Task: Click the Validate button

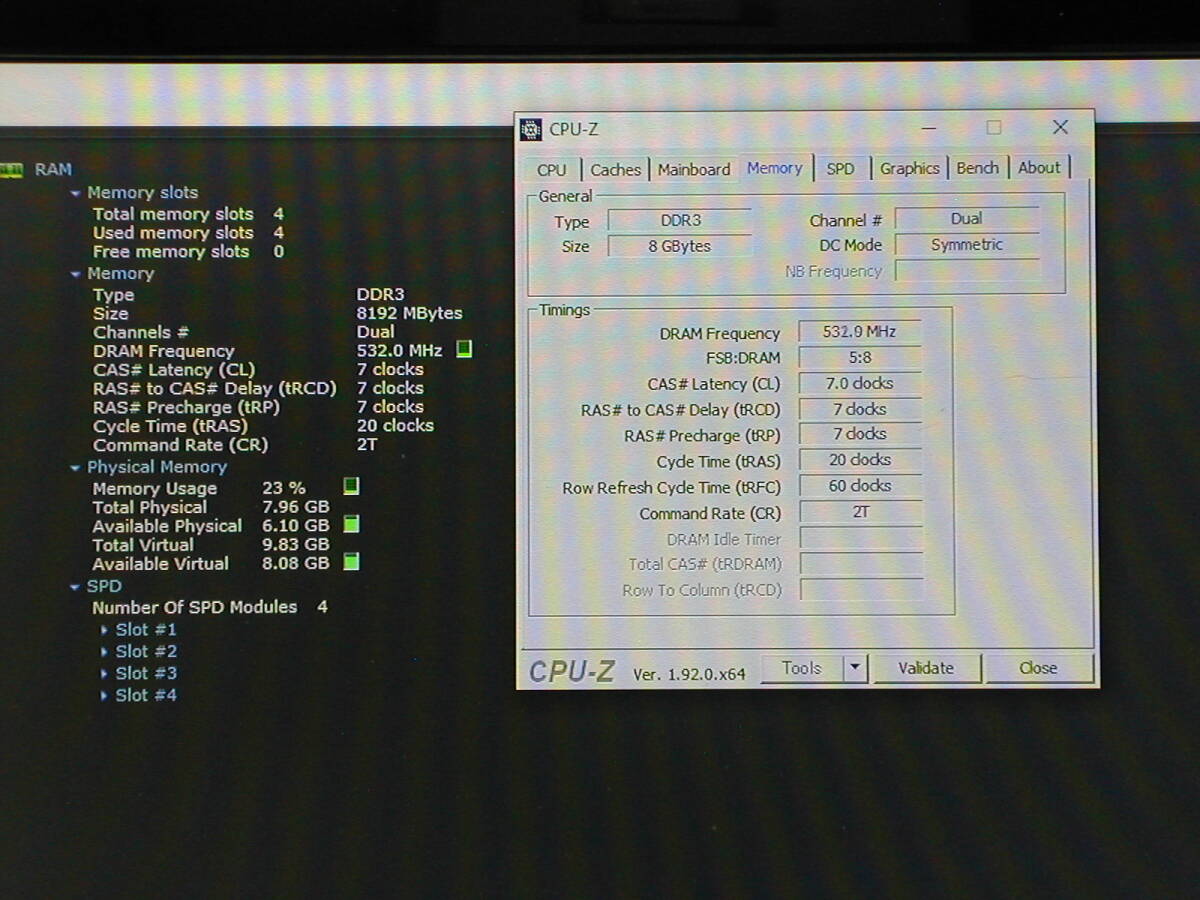Action: pyautogui.click(x=927, y=668)
